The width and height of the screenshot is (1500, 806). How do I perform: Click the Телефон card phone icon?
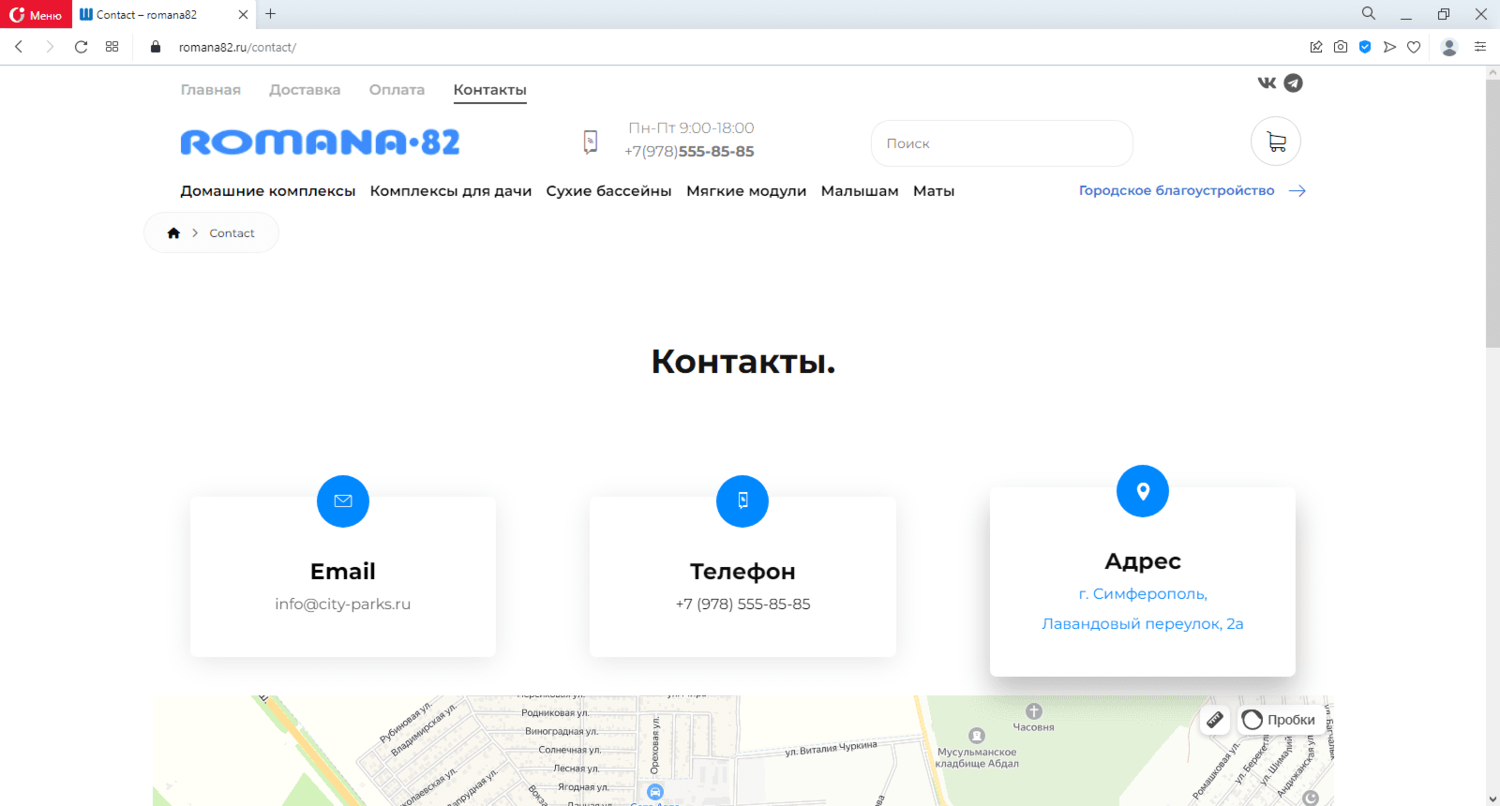click(742, 501)
